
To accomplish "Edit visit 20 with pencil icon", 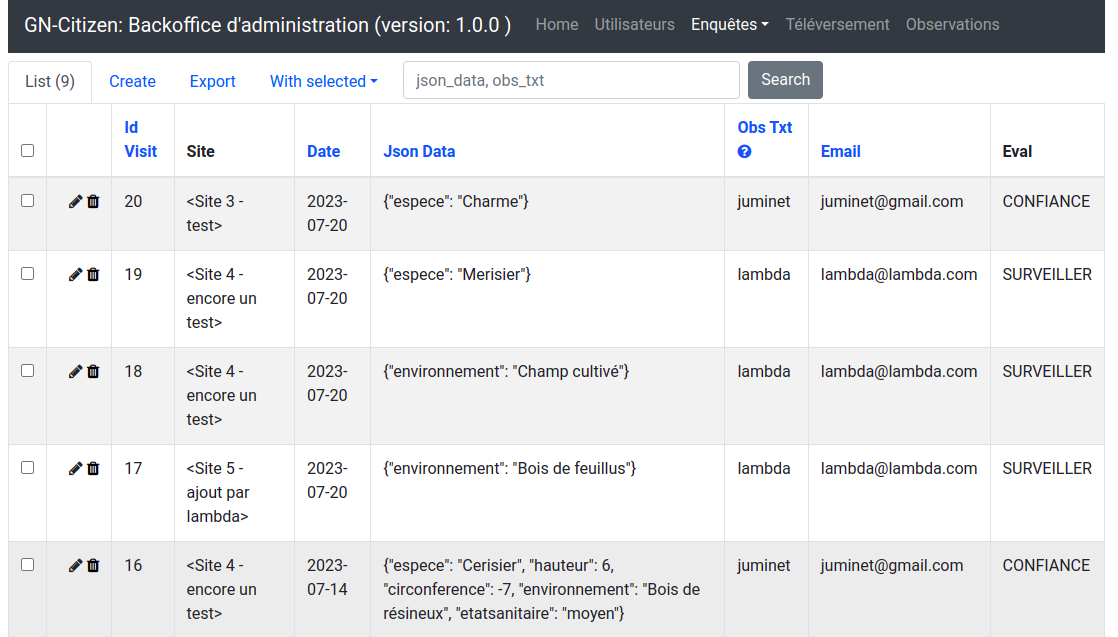I will tap(75, 202).
